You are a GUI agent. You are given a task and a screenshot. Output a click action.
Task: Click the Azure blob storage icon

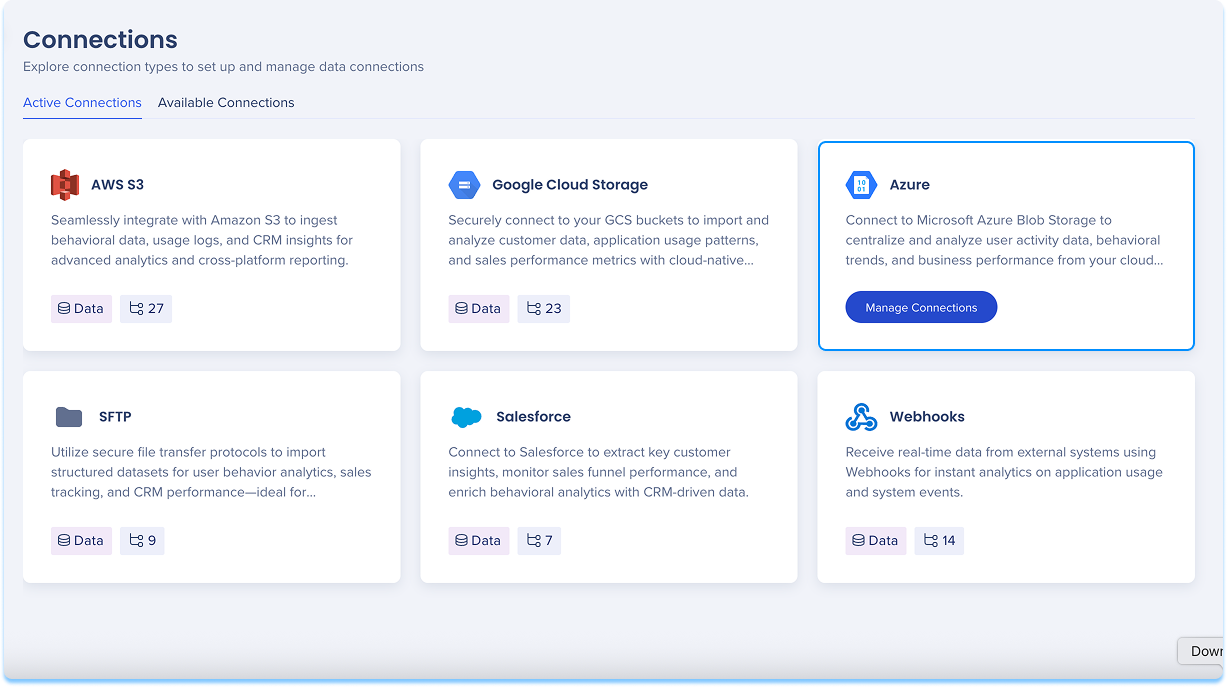(x=861, y=185)
